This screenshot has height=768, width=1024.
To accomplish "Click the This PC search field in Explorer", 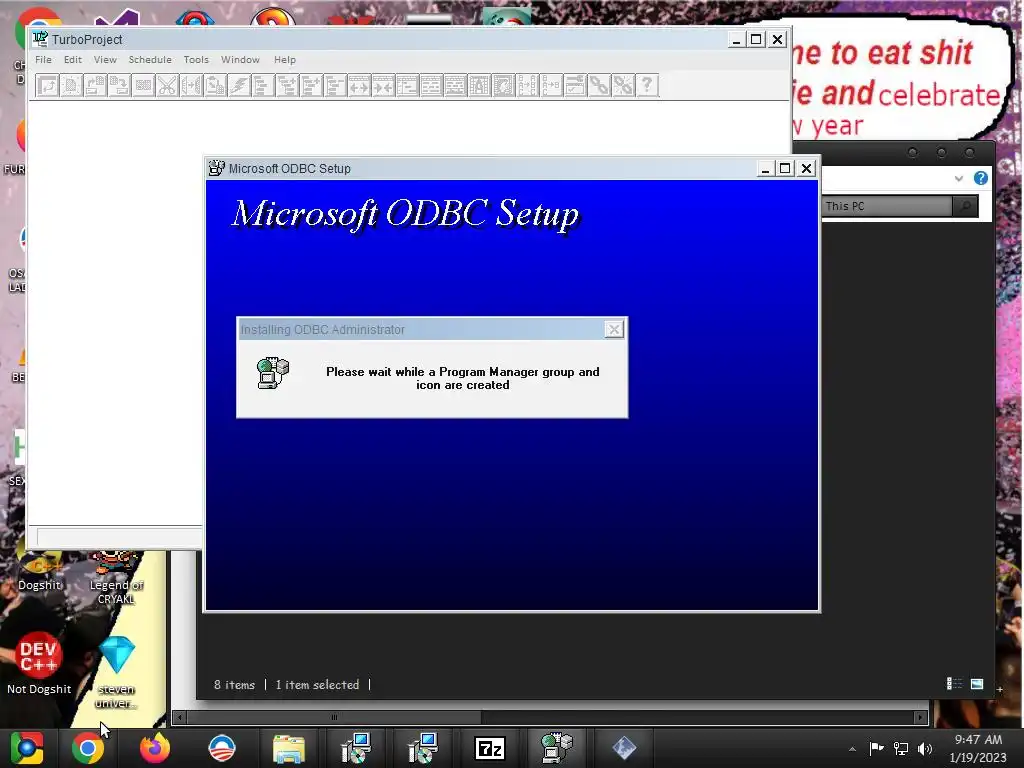I will point(887,206).
